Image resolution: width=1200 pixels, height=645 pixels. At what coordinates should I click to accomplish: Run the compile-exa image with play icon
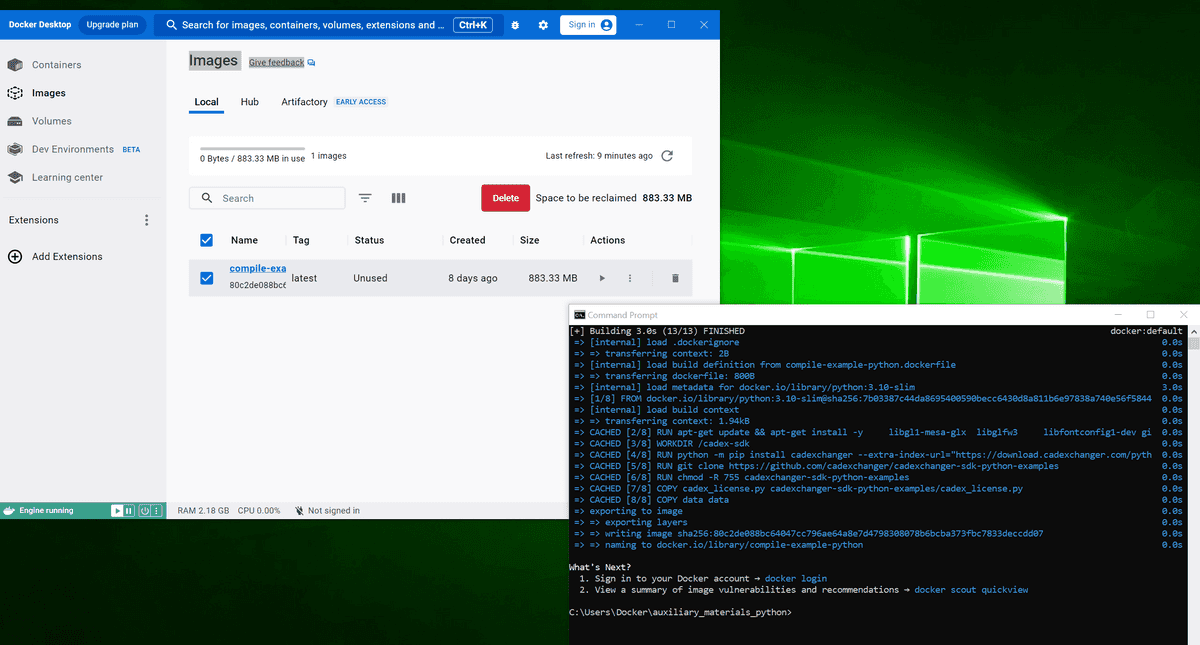602,278
